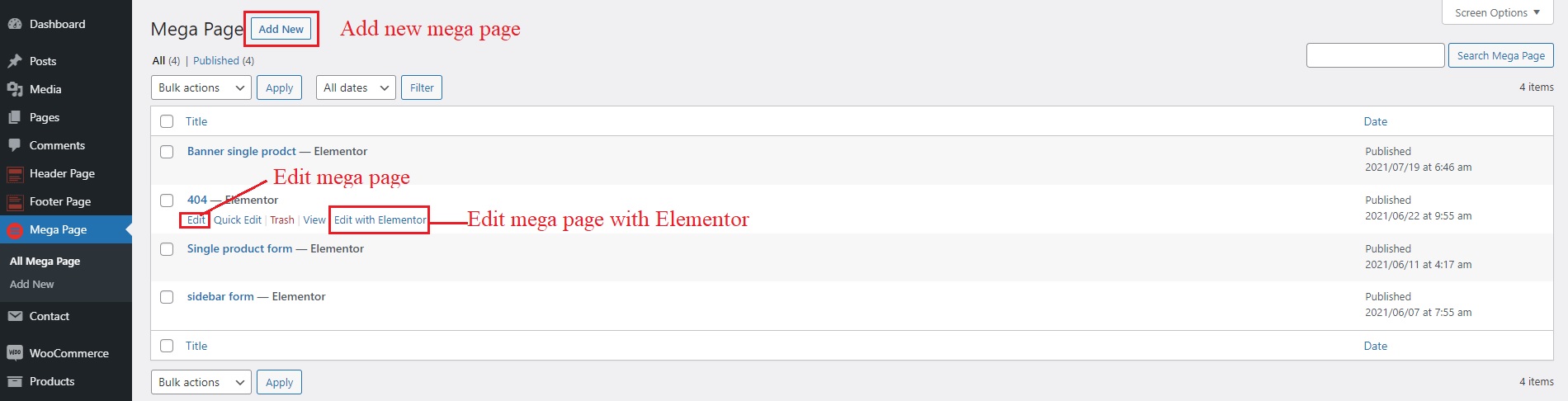Click the Dashboard gauge icon
Viewport: 1568px width, 401px height.
tap(14, 24)
